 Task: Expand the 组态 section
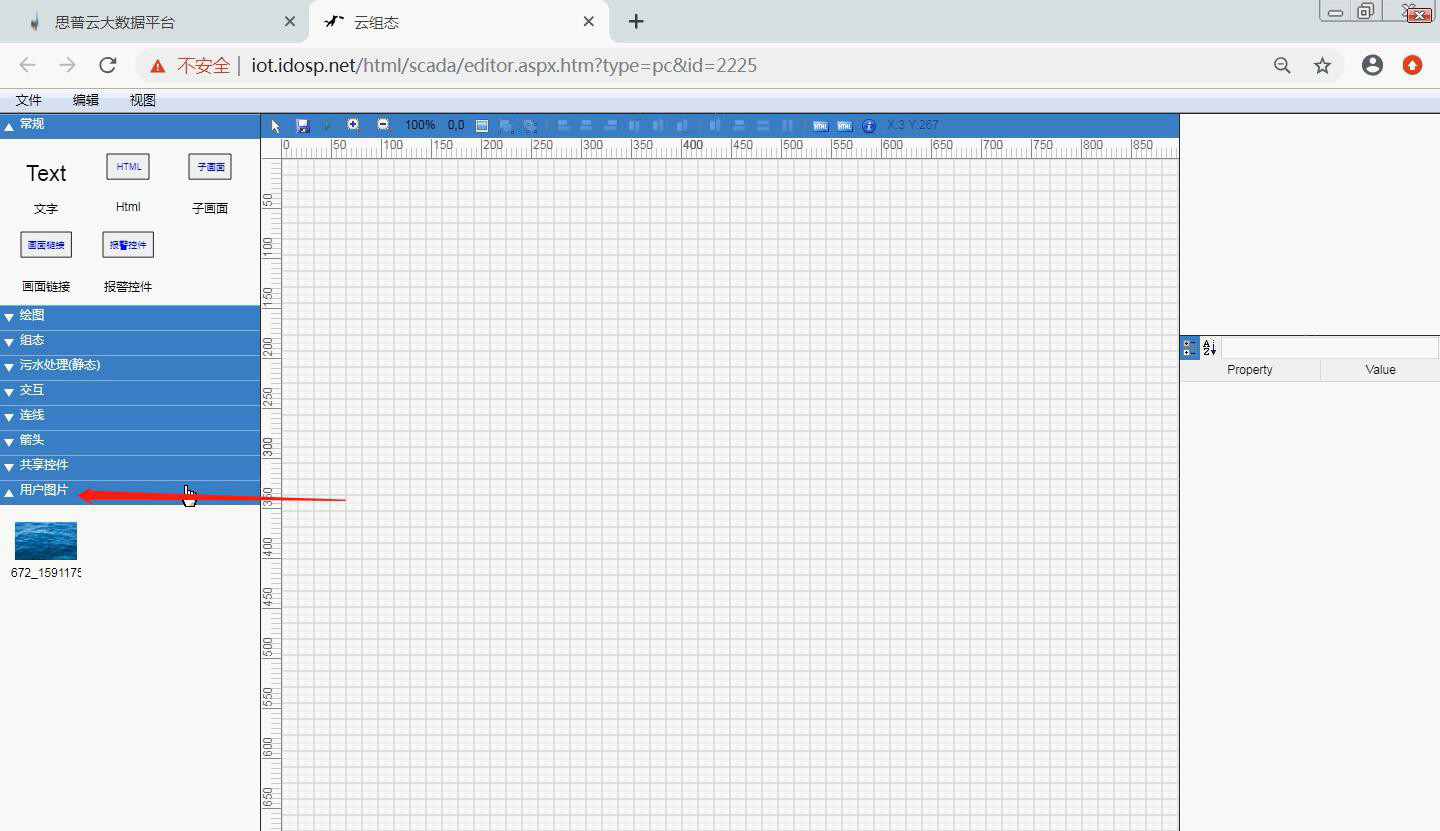[x=32, y=341]
